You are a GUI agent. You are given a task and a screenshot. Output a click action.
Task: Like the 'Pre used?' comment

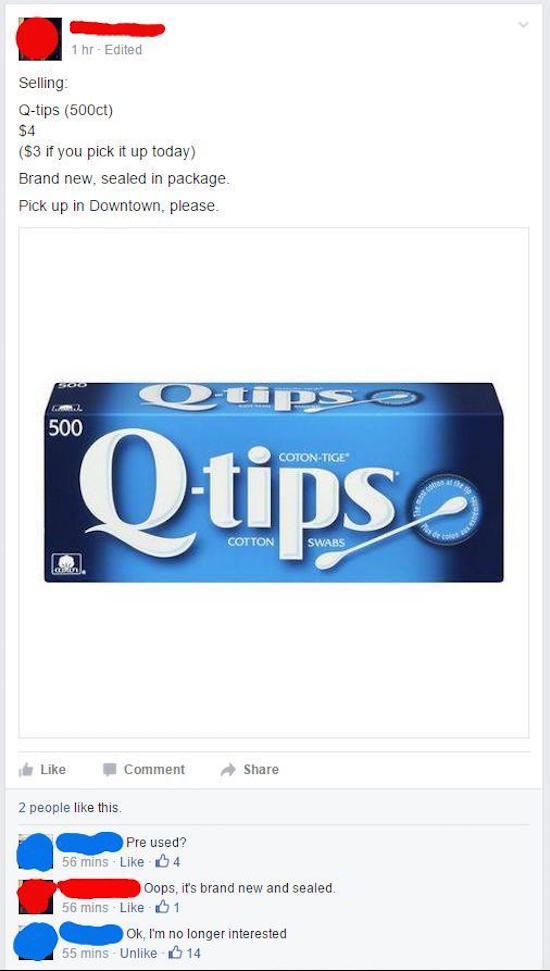131,861
